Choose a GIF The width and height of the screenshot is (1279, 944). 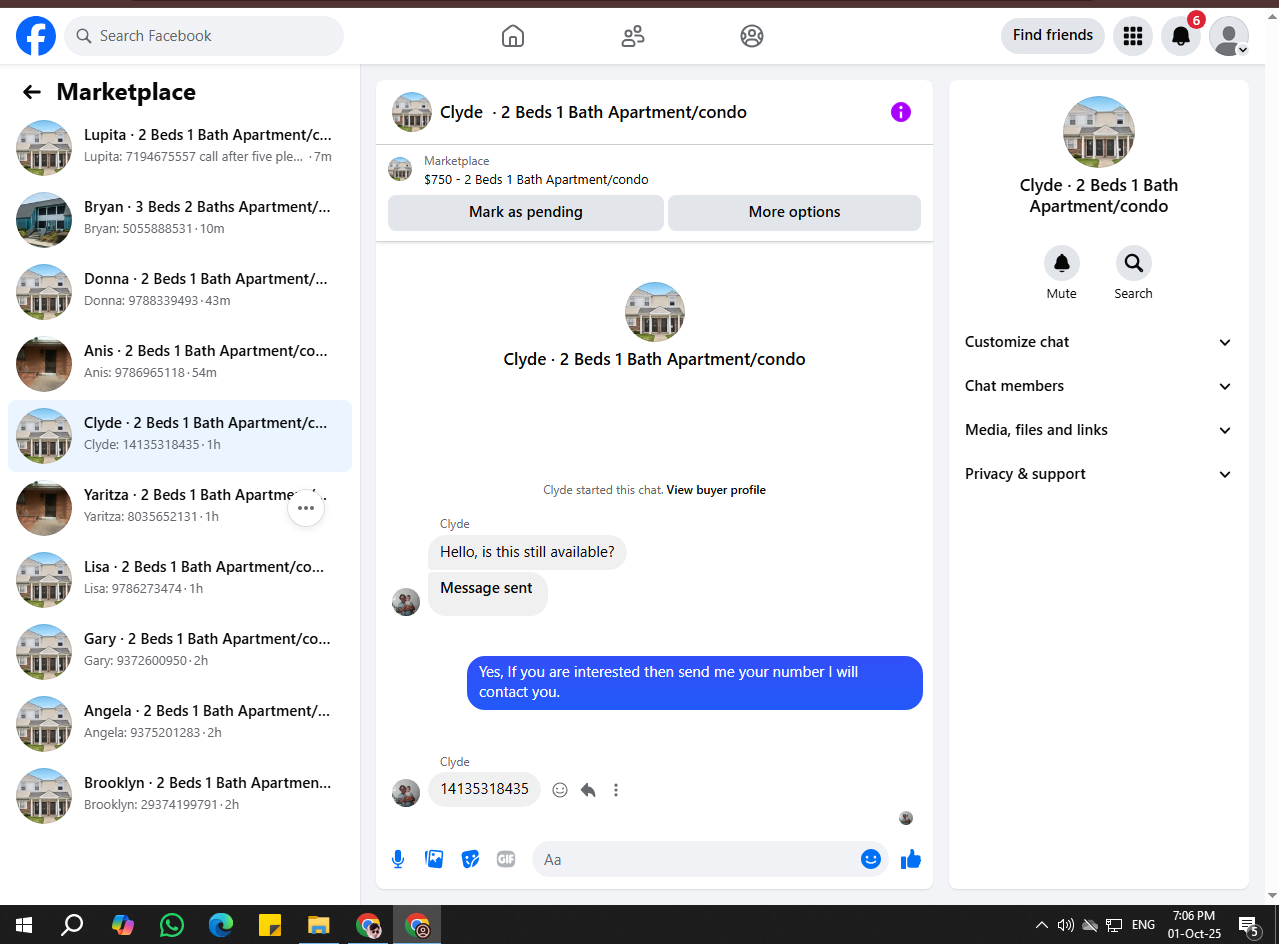(x=506, y=859)
